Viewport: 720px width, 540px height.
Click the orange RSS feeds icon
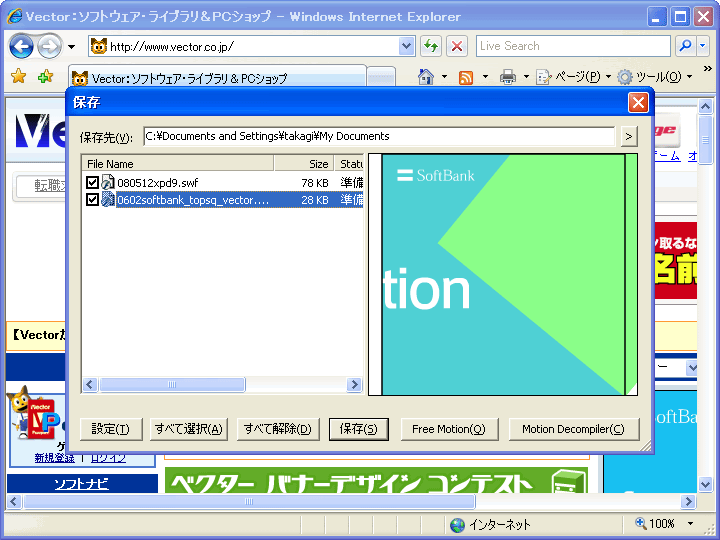click(x=466, y=77)
